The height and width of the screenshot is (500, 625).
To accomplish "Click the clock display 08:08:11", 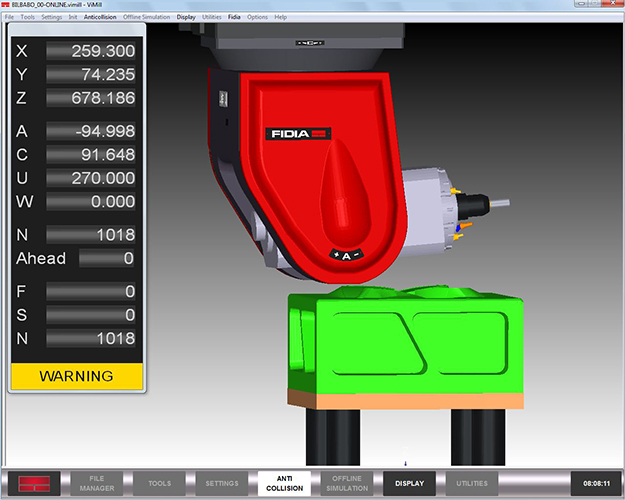I will point(594,484).
